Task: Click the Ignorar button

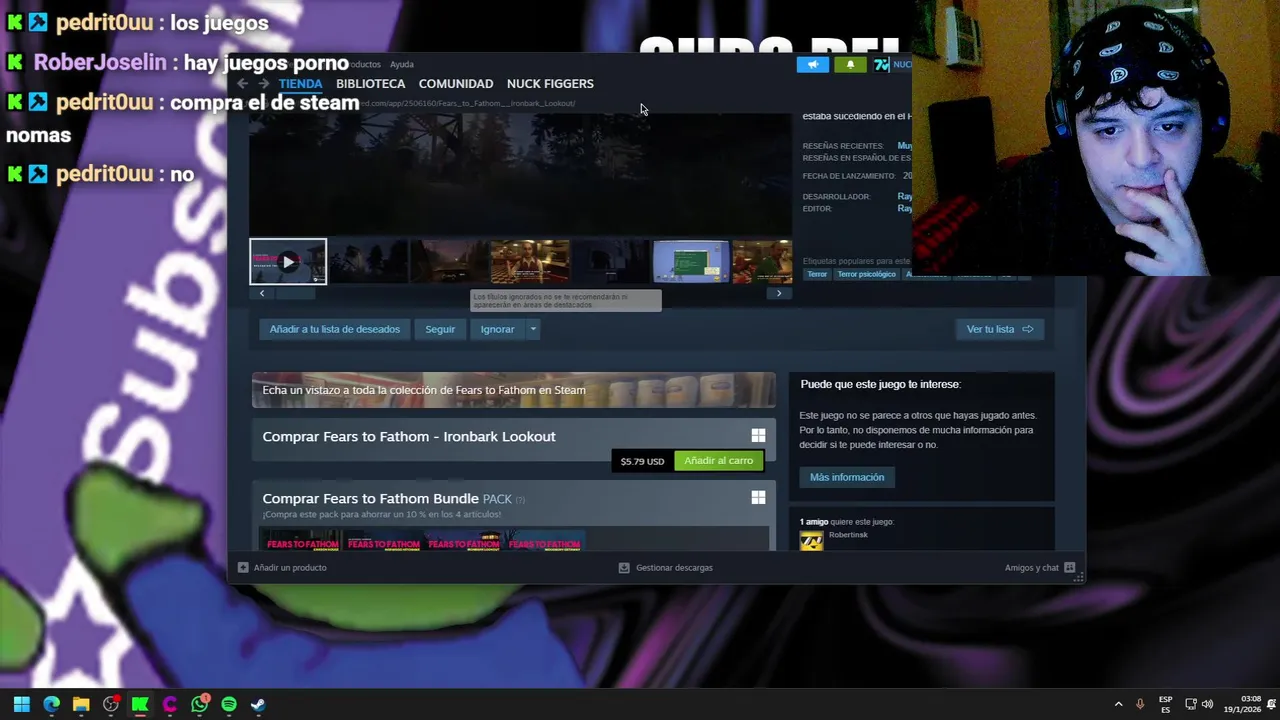Action: [497, 329]
